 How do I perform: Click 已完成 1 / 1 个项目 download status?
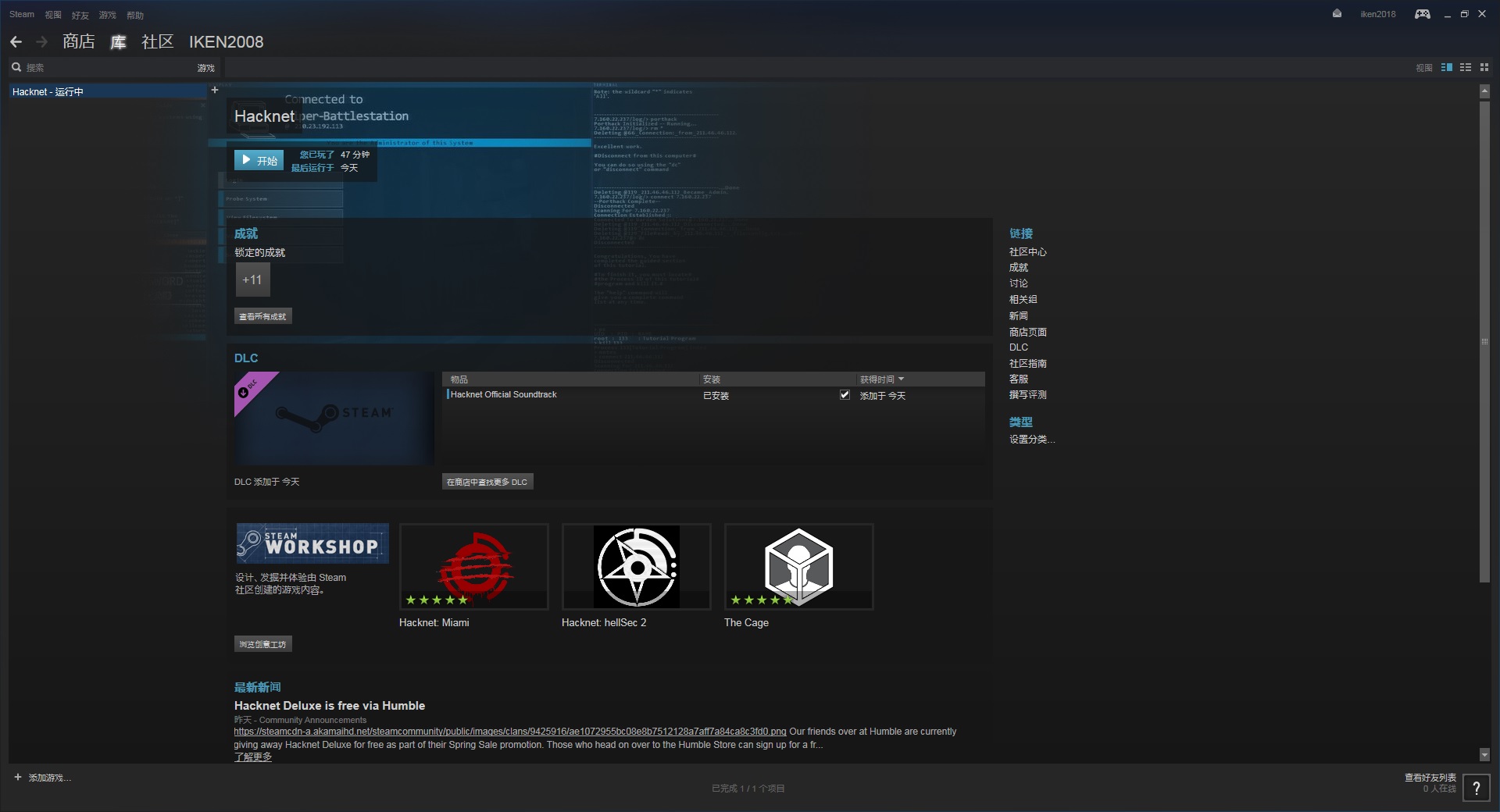tap(748, 789)
